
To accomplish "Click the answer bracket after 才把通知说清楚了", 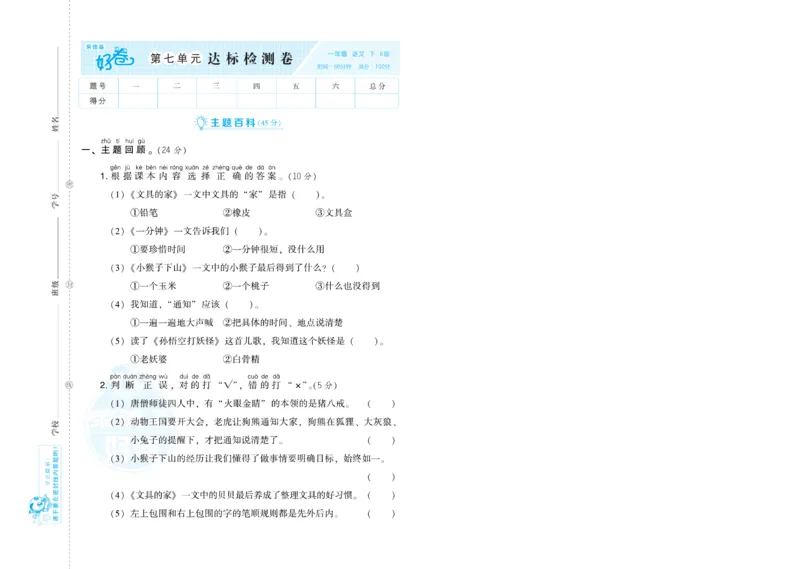I will click(x=381, y=440).
